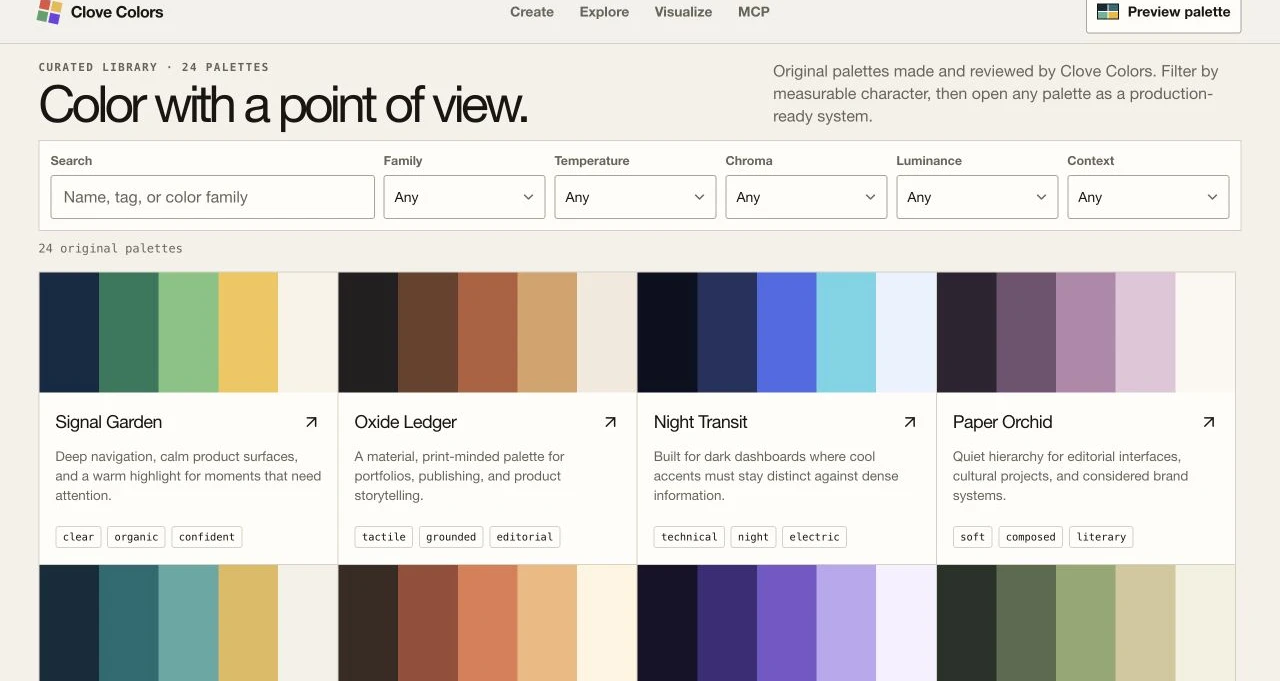Image resolution: width=1280 pixels, height=681 pixels.
Task: Click the Preview palette button
Action: tap(1164, 13)
